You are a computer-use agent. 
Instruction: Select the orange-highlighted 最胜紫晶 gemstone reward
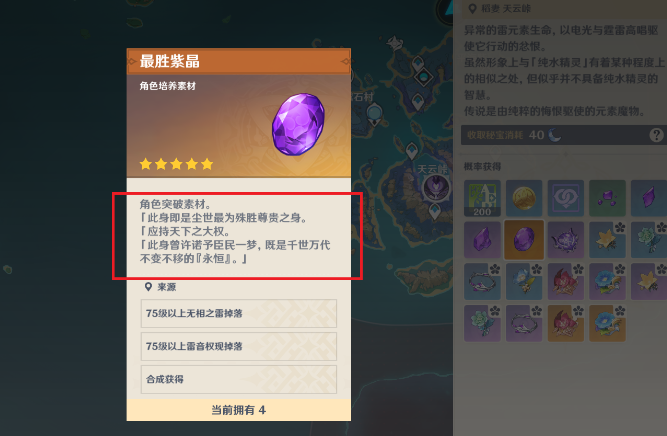[x=524, y=240]
